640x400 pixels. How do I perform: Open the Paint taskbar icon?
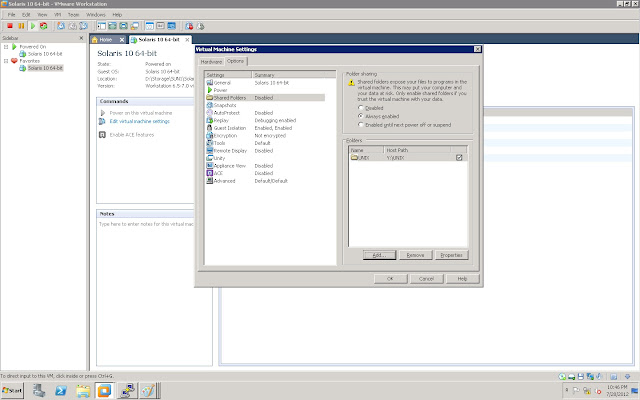(x=148, y=391)
